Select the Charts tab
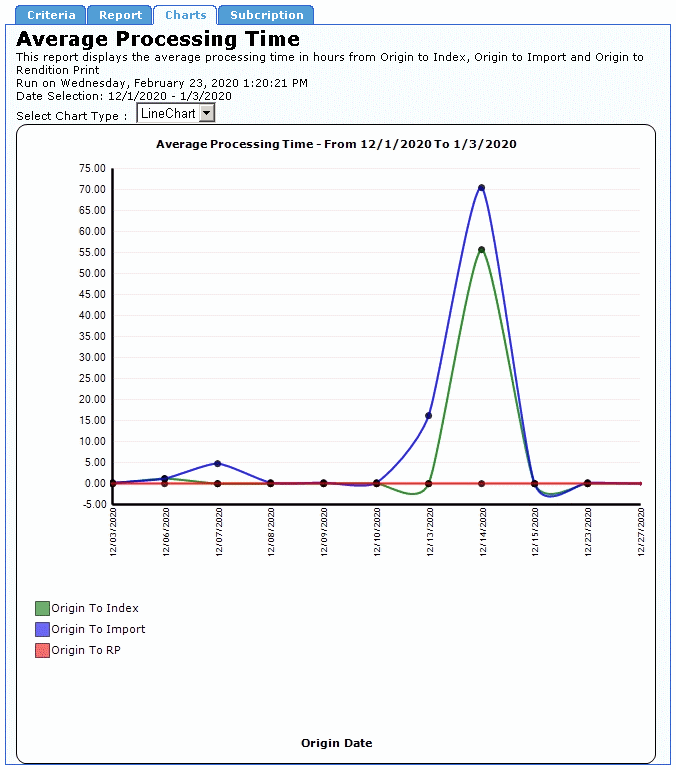 (x=185, y=15)
